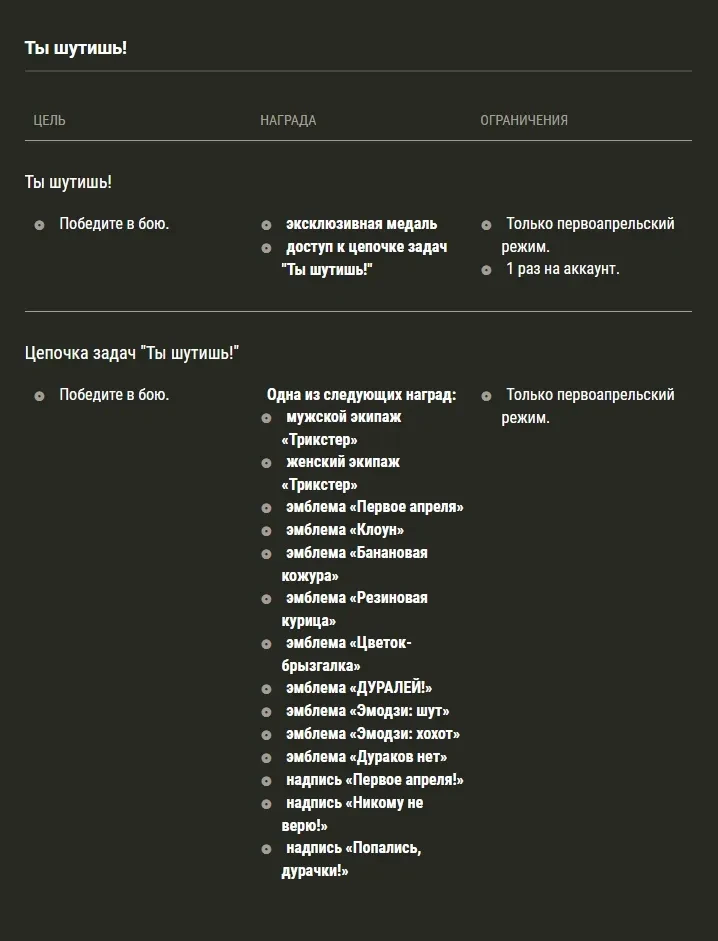This screenshot has height=941, width=718.
Task: Click the bullet next to «эмблема «Клоун»»
Action: (x=266, y=531)
